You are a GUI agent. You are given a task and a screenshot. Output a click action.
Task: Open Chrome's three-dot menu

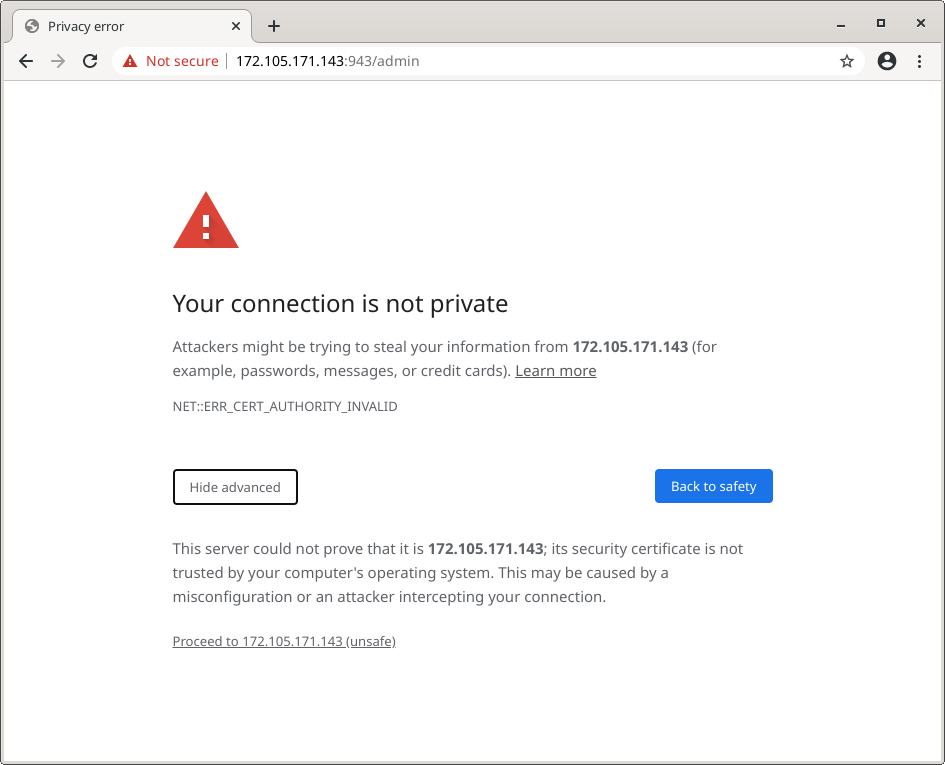tap(920, 61)
